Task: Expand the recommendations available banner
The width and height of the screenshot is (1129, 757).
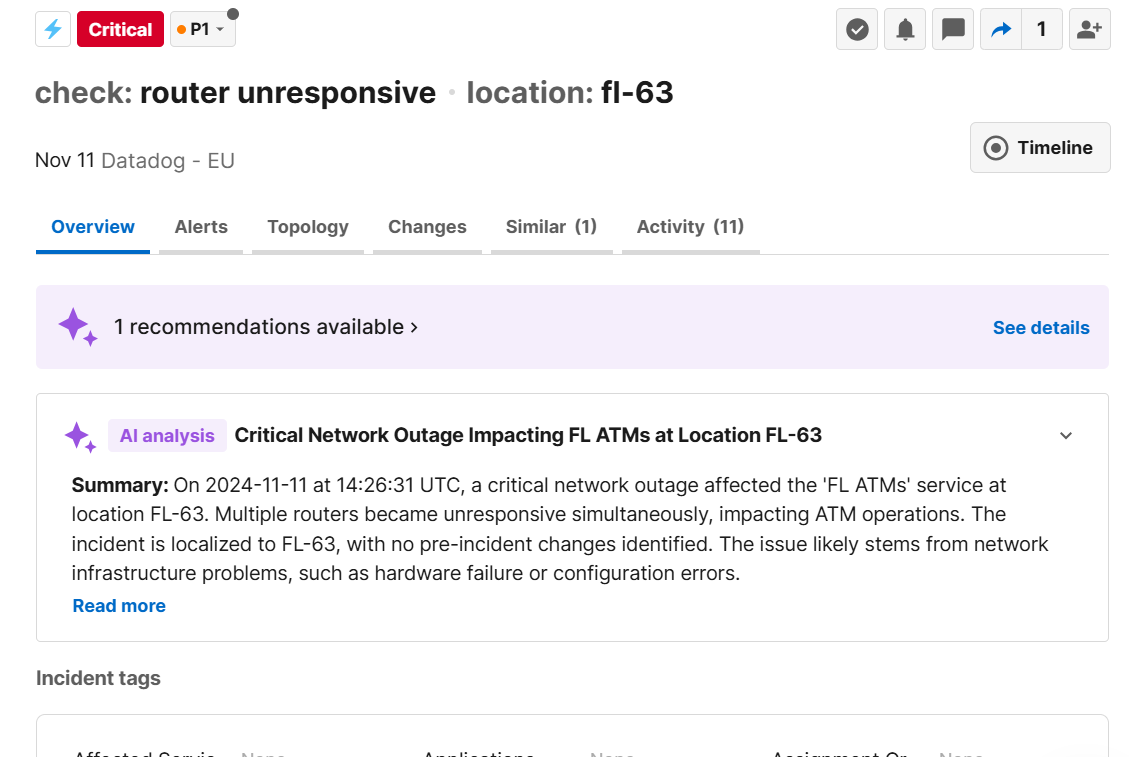Action: pyautogui.click(x=266, y=327)
